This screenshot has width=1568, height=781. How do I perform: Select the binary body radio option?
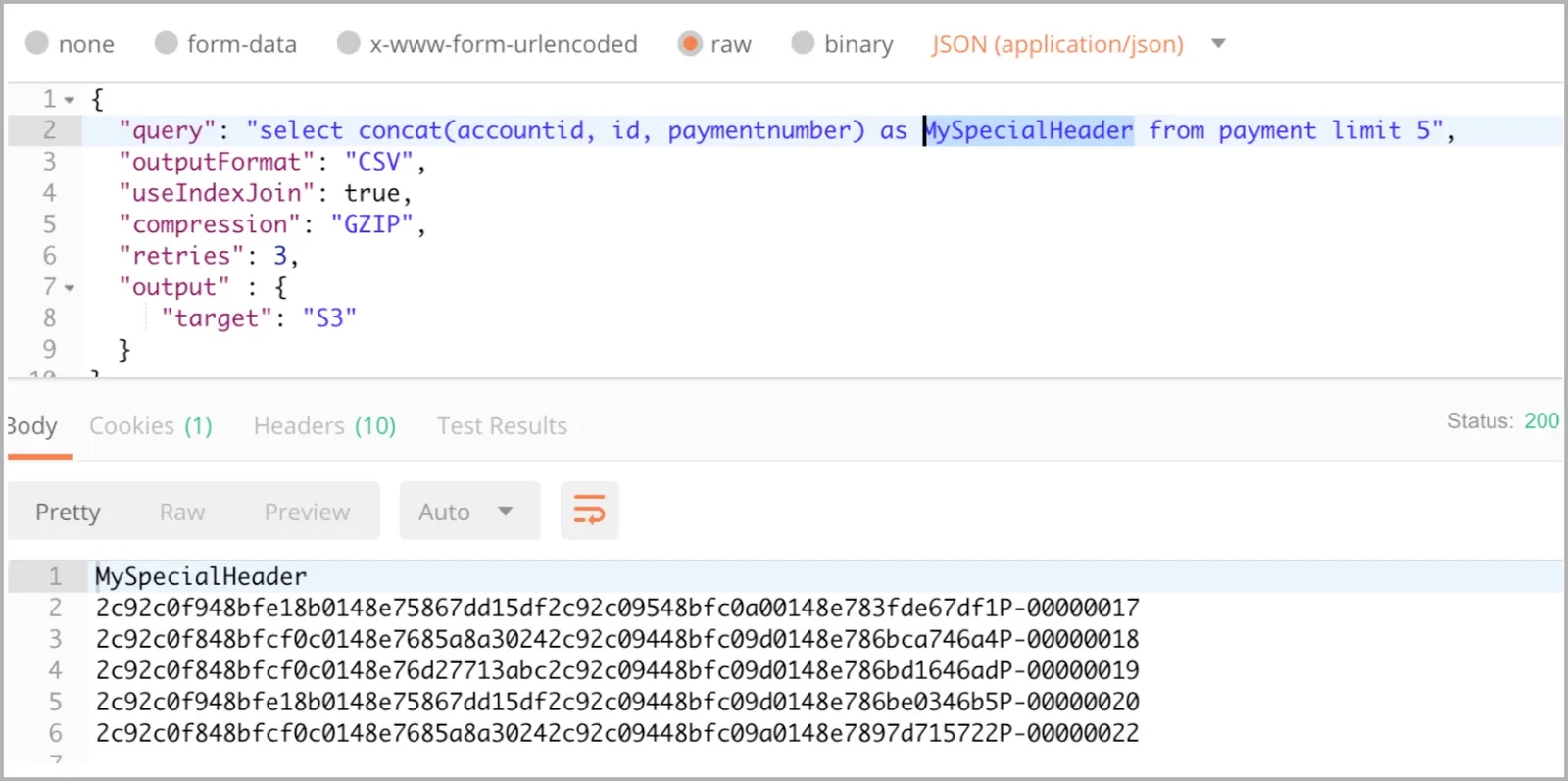[x=803, y=43]
